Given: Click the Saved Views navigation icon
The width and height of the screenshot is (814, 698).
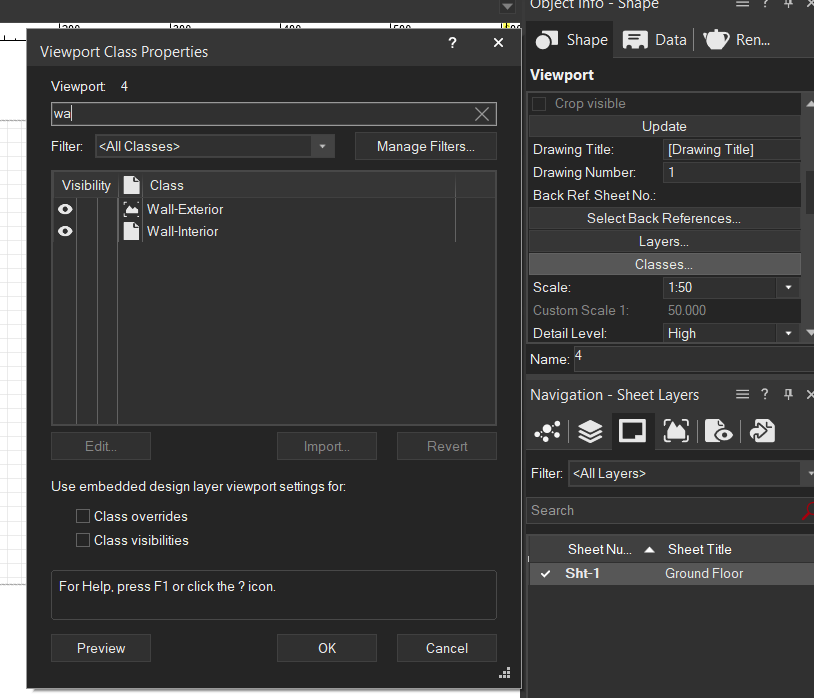Looking at the screenshot, I should tap(719, 431).
